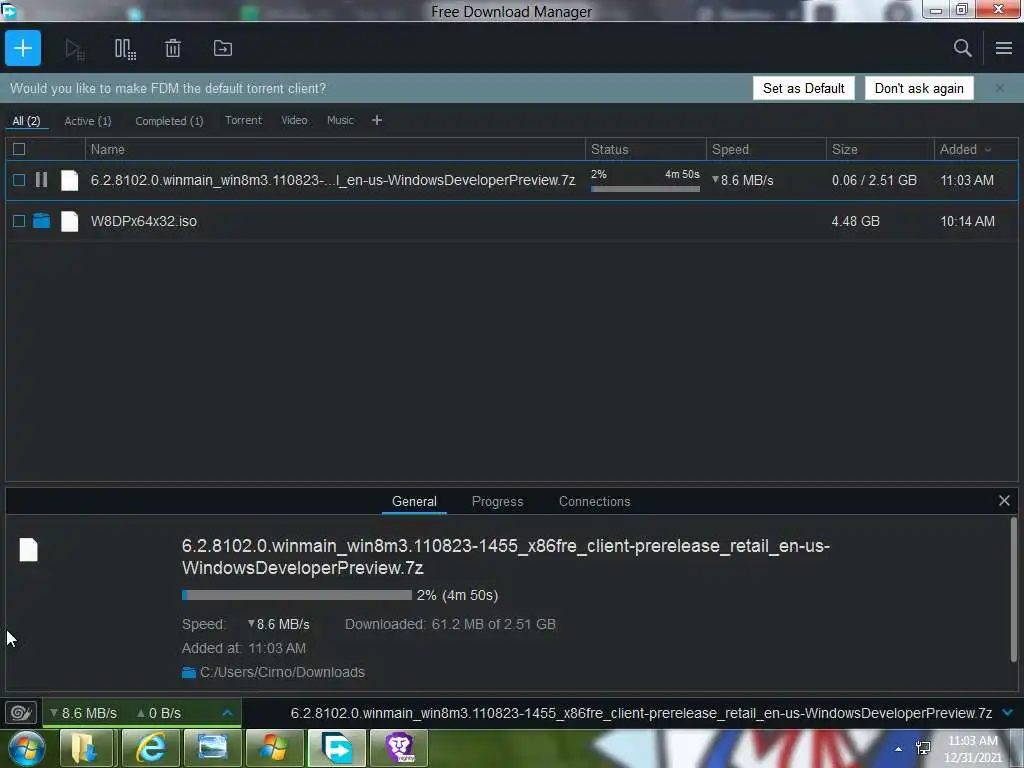Check the W8DPx64x32.iso row checkbox

click(19, 221)
